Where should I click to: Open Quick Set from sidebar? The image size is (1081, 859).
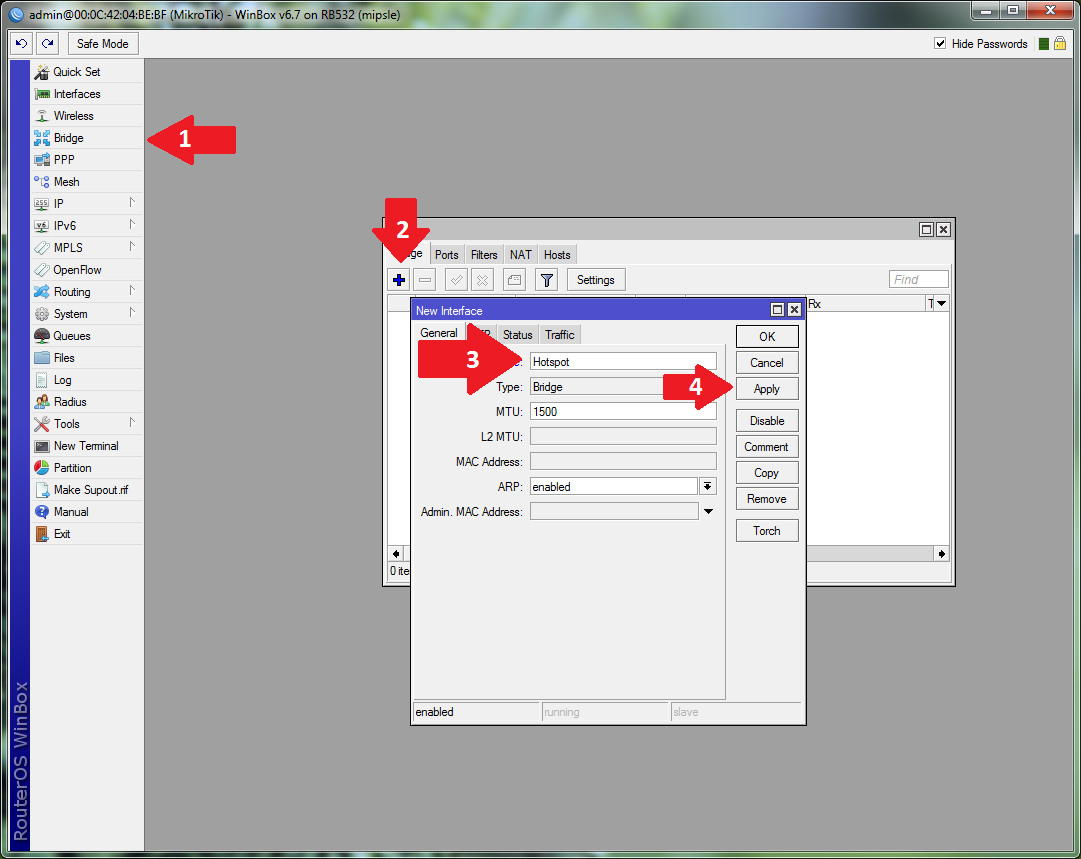(87, 72)
